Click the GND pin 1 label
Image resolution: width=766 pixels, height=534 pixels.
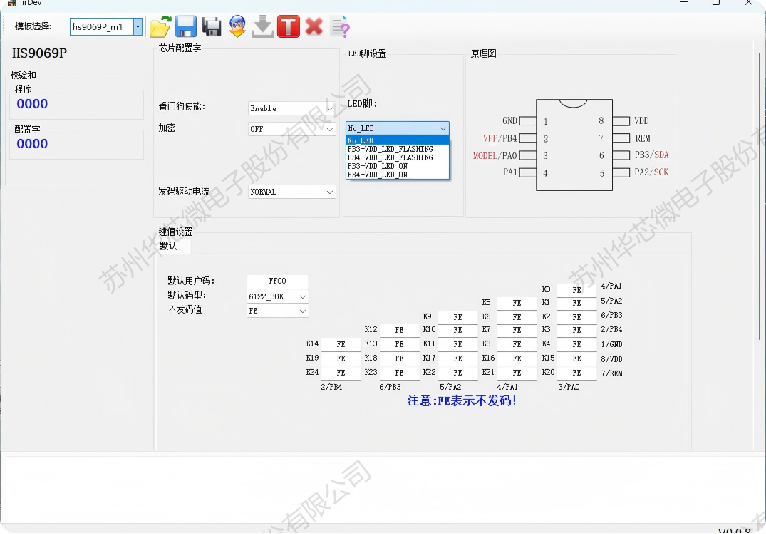(x=510, y=121)
